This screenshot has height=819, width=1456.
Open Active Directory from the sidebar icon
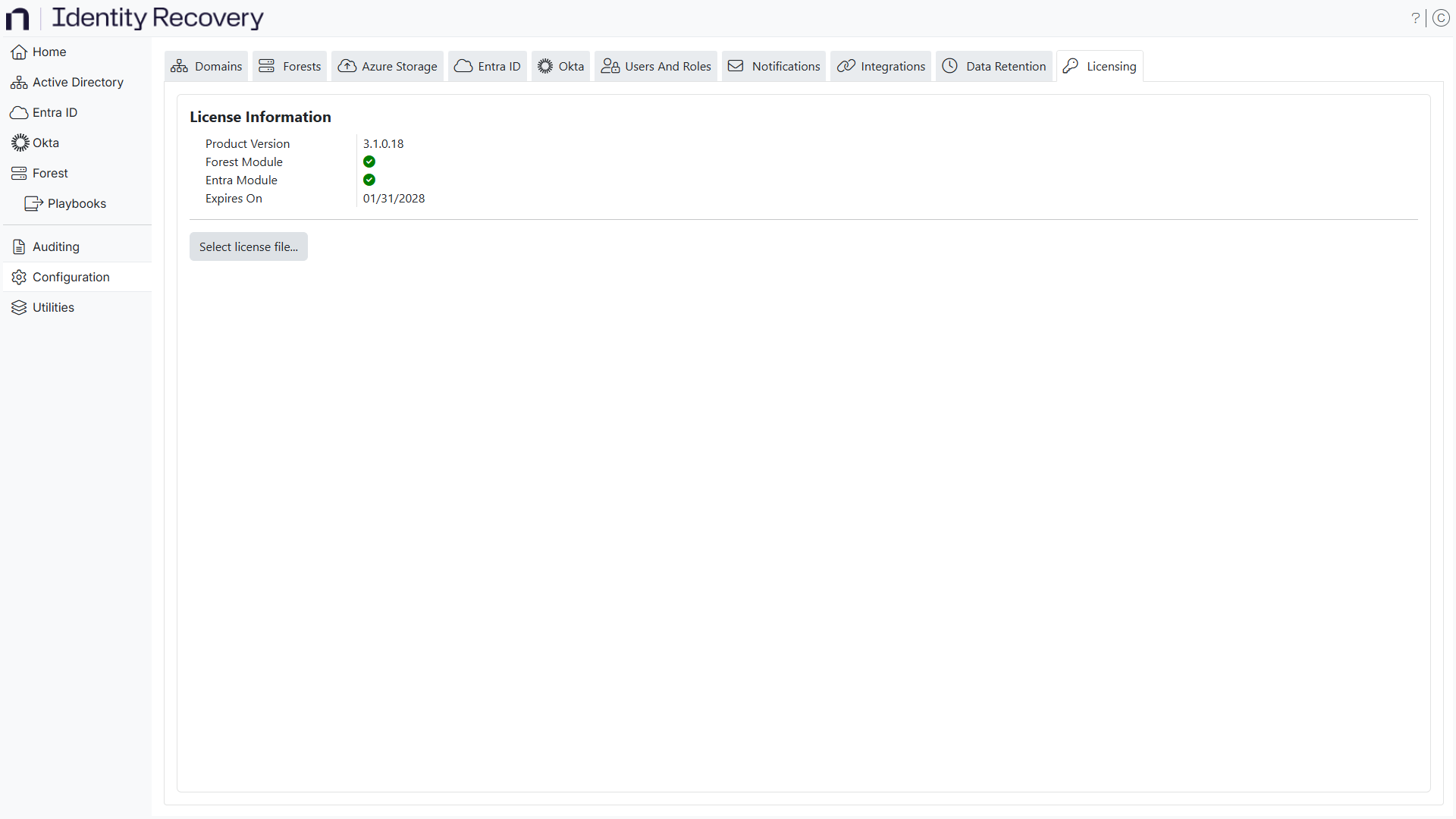(x=18, y=82)
